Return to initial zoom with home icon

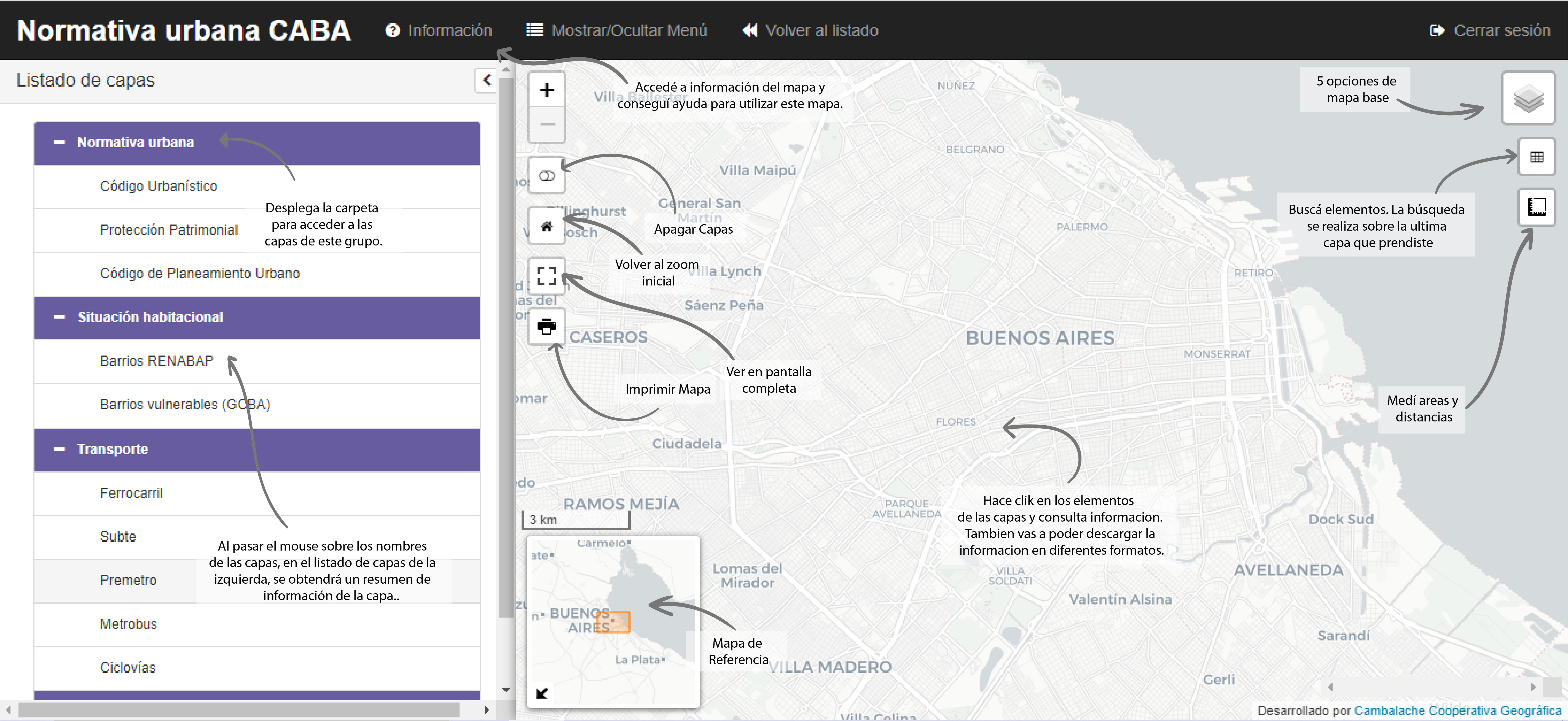tap(547, 226)
